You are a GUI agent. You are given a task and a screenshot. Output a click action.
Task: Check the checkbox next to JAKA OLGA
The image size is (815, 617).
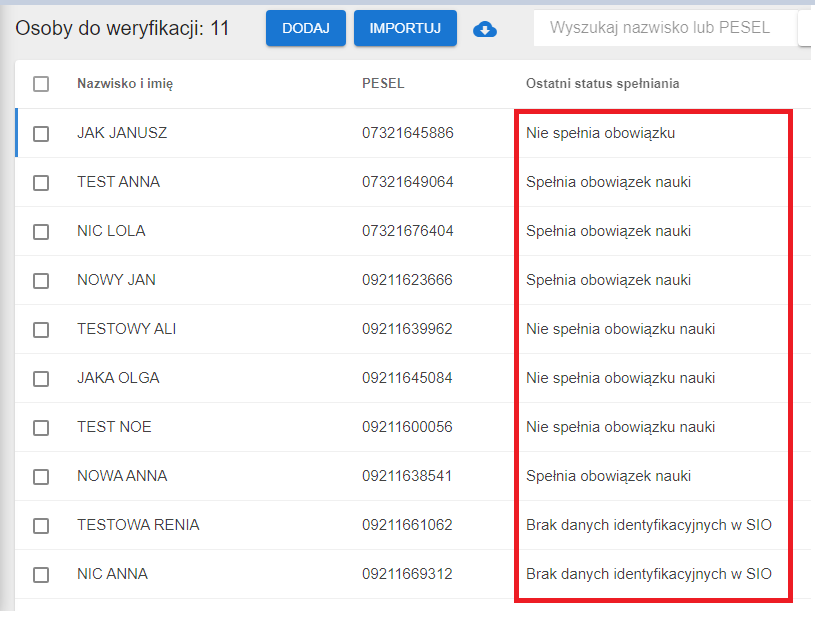point(41,377)
